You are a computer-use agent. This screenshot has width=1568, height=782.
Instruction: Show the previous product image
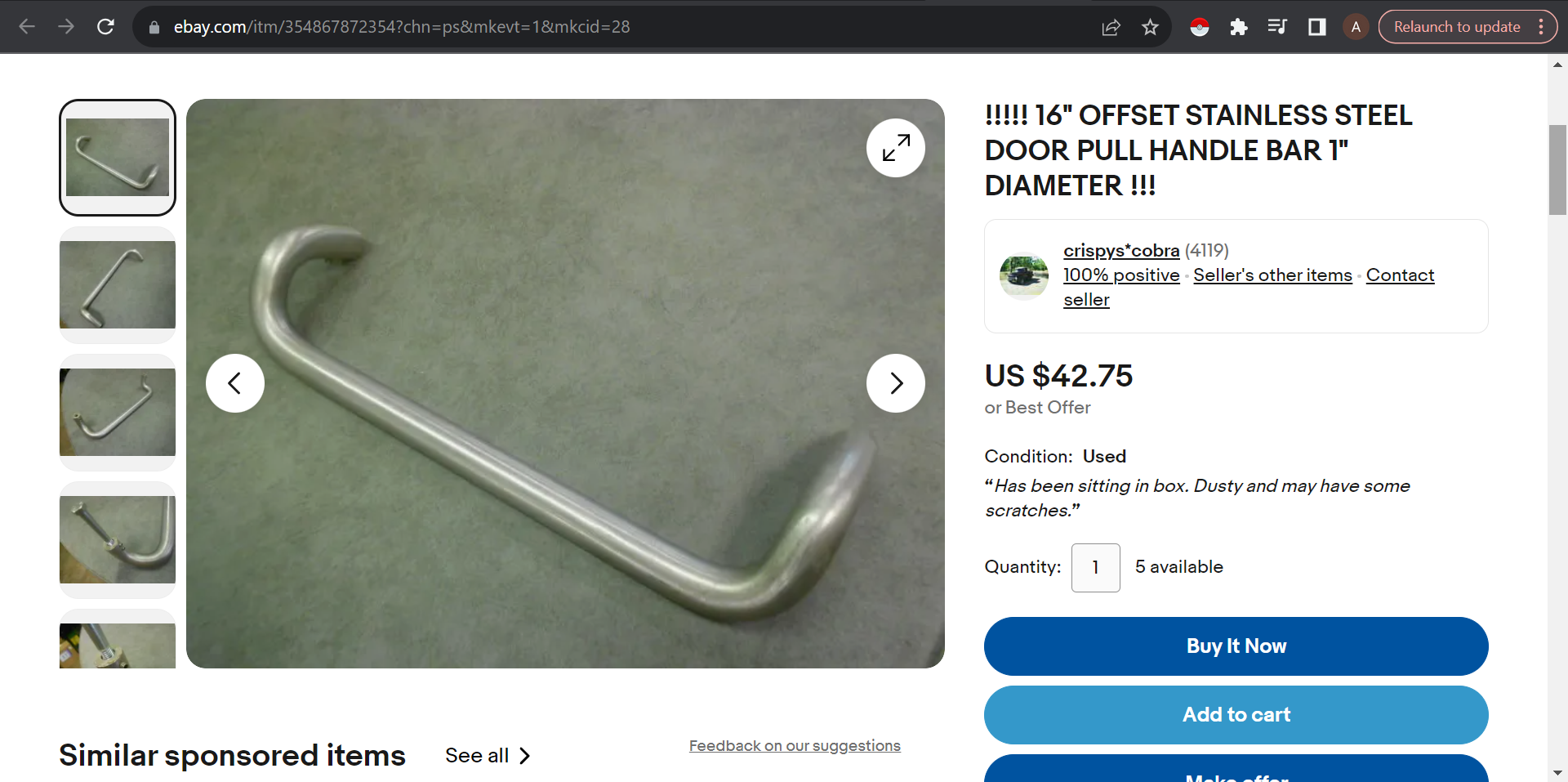[235, 383]
